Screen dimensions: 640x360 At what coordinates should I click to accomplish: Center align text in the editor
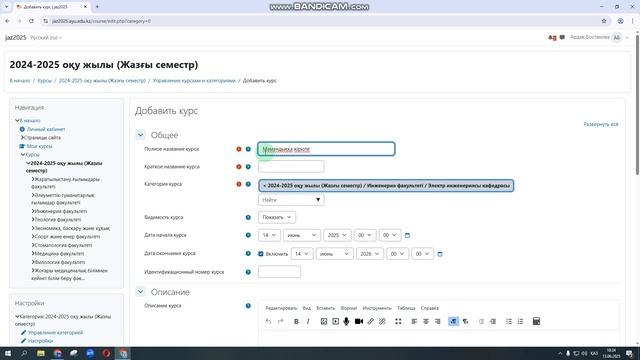coord(426,322)
